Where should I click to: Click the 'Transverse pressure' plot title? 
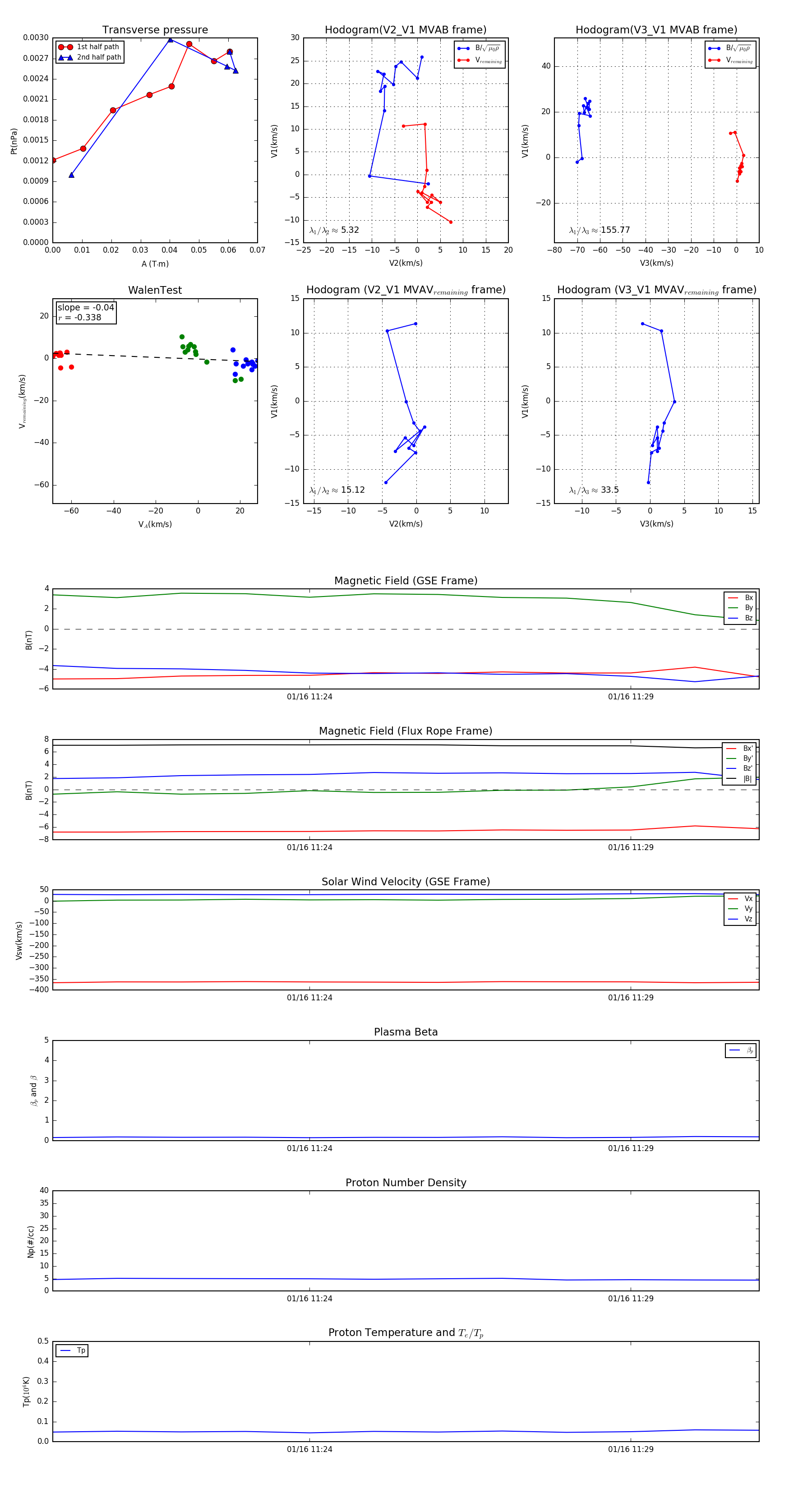pos(155,30)
